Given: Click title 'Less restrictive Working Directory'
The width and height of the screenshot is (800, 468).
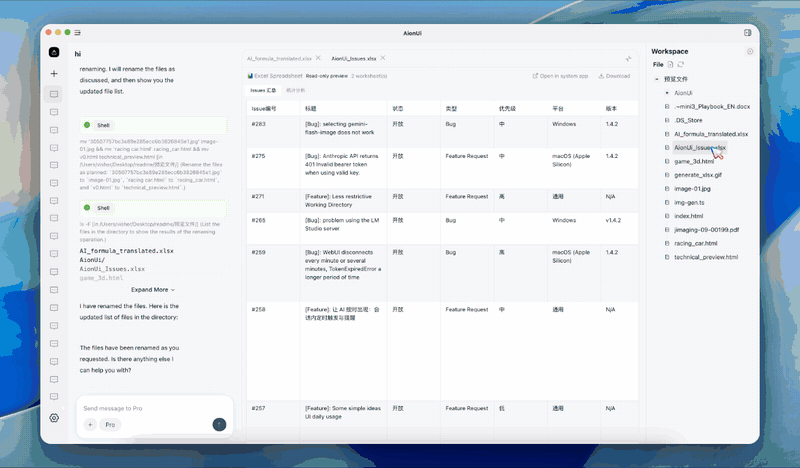Looking at the screenshot, I should [x=338, y=201].
